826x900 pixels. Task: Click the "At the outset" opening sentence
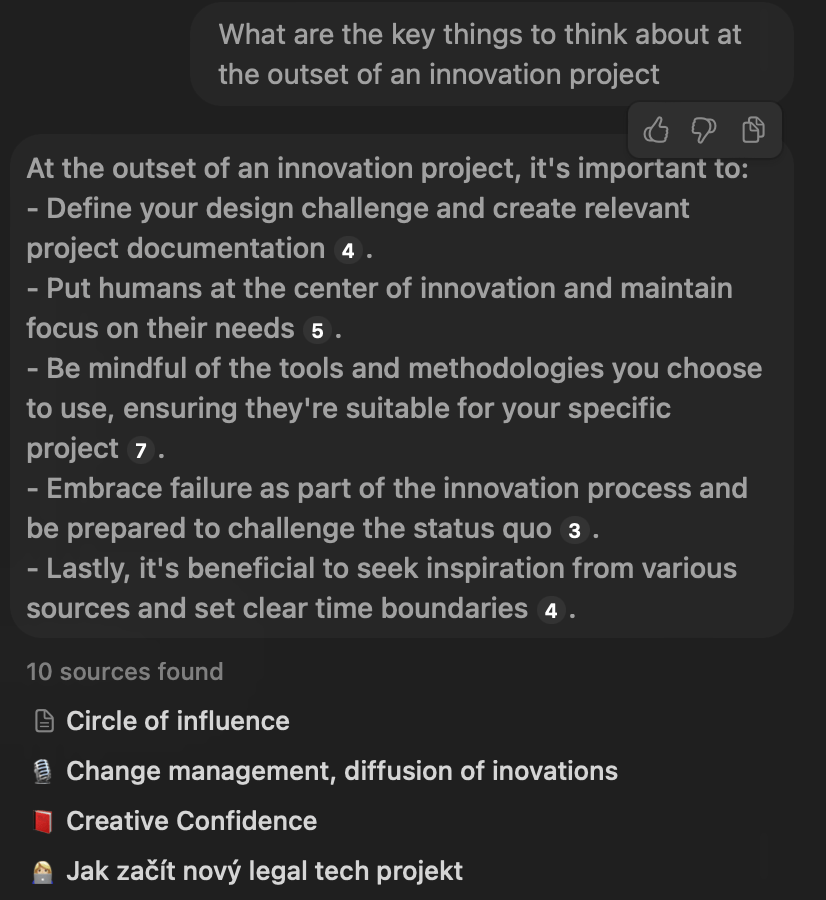387,168
